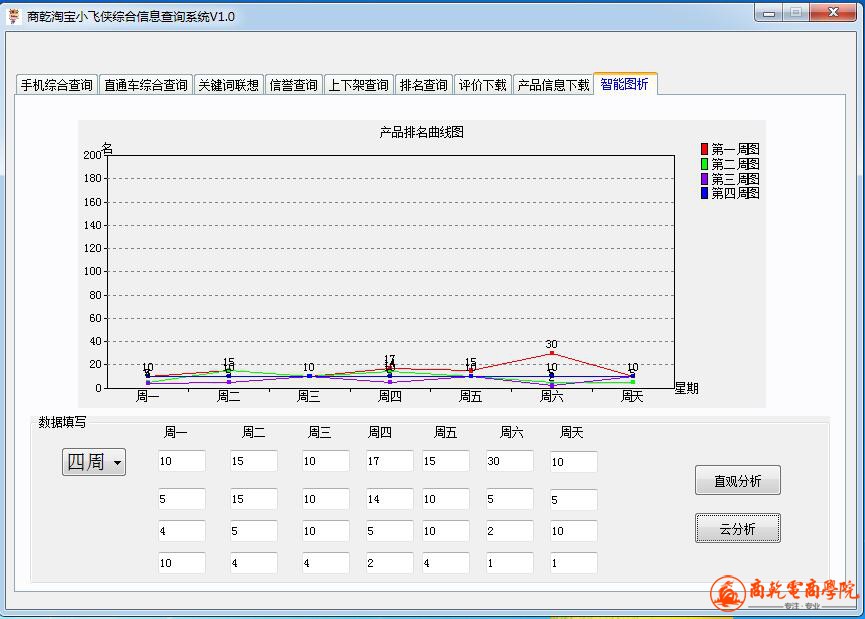The image size is (865, 619).
Task: Switch to the 排名查询 tab
Action: click(x=423, y=85)
